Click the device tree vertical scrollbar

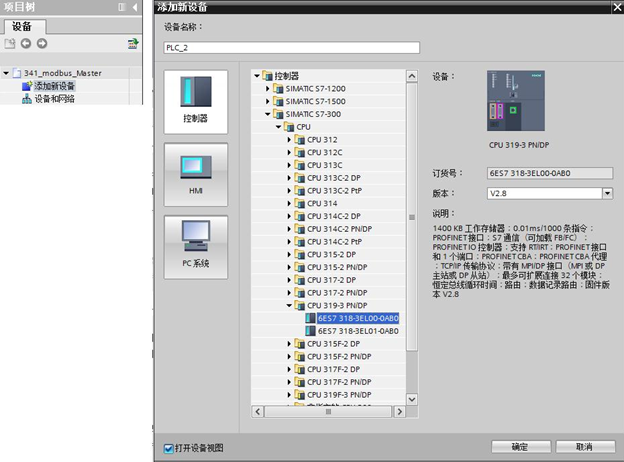click(410, 215)
